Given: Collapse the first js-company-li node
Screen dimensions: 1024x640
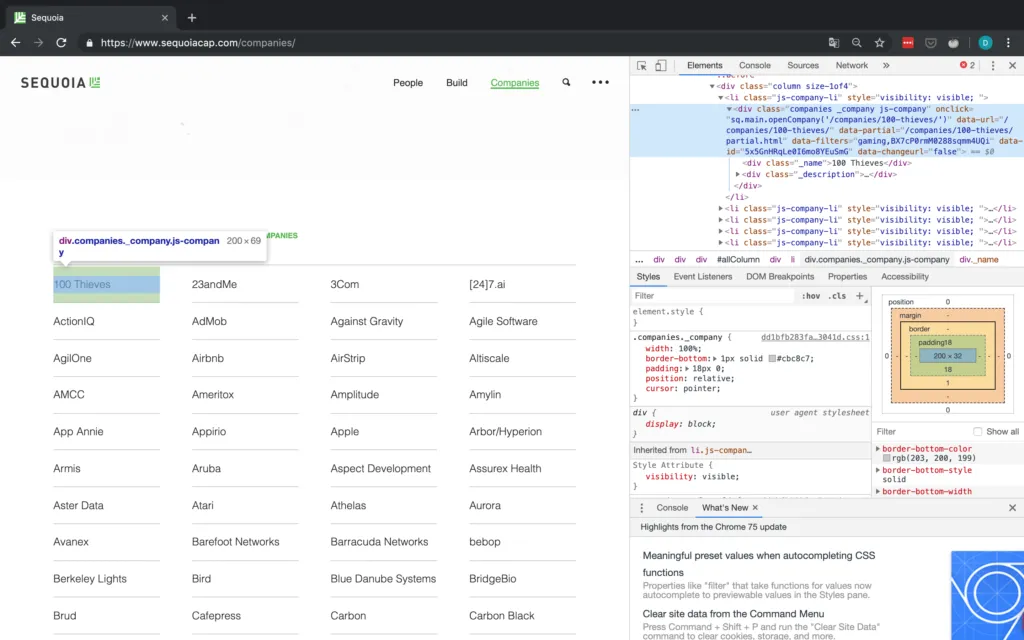Looking at the screenshot, I should [x=720, y=97].
